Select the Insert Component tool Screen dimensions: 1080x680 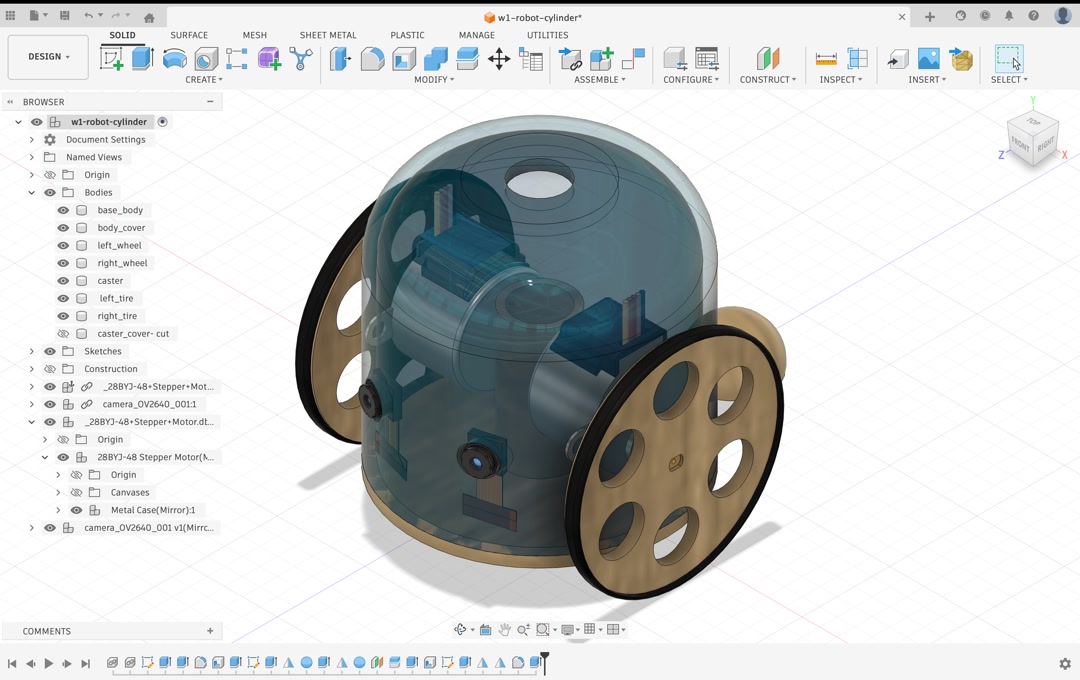[x=570, y=59]
